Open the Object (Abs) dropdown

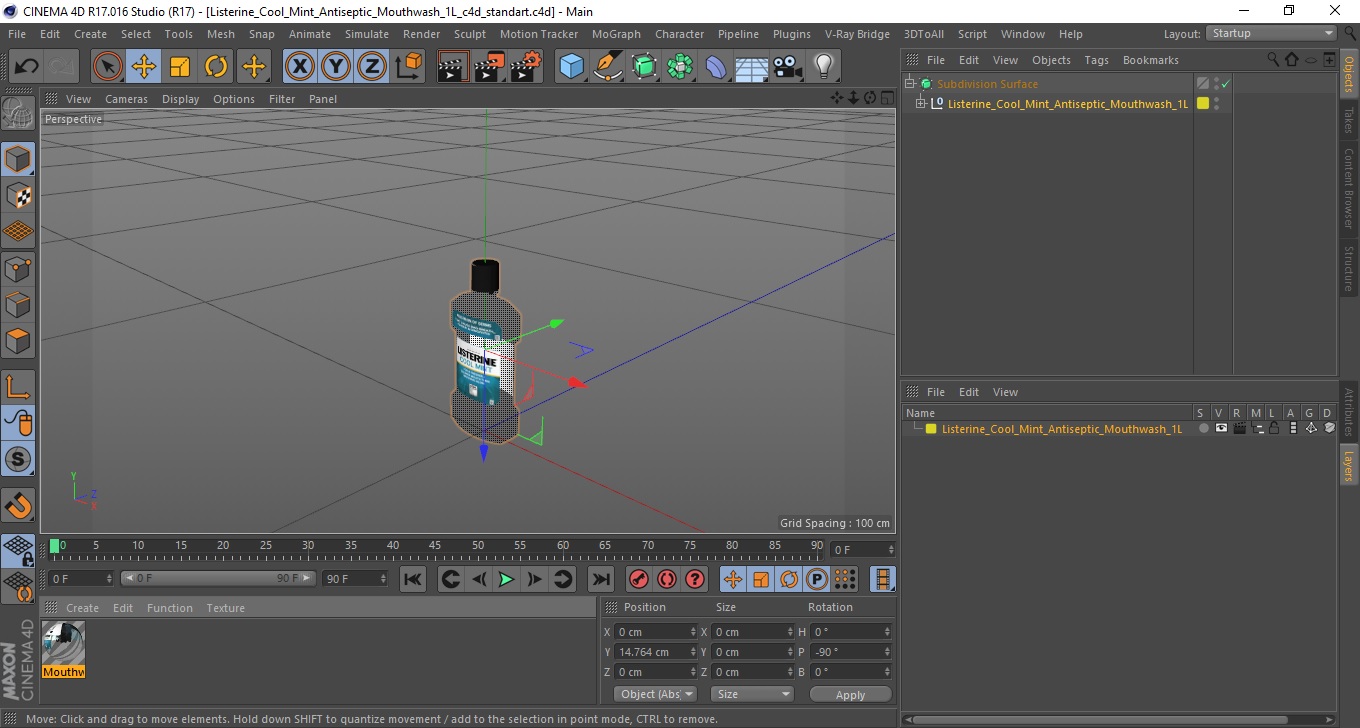click(x=655, y=694)
